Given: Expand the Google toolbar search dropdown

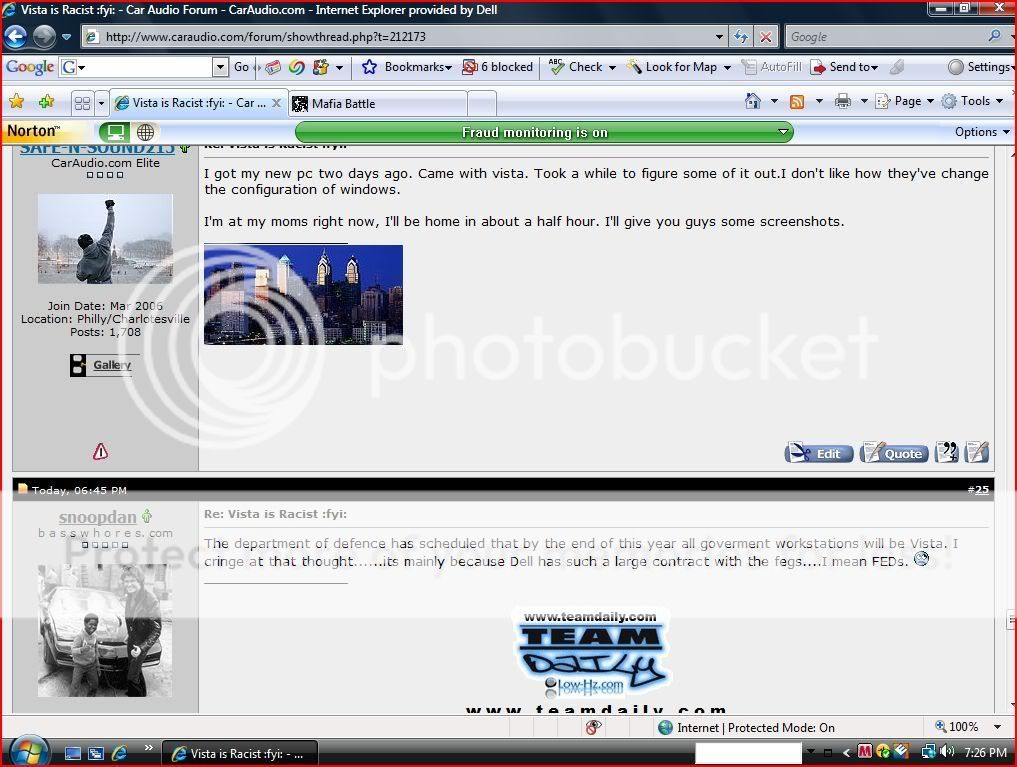Looking at the screenshot, I should point(221,67).
